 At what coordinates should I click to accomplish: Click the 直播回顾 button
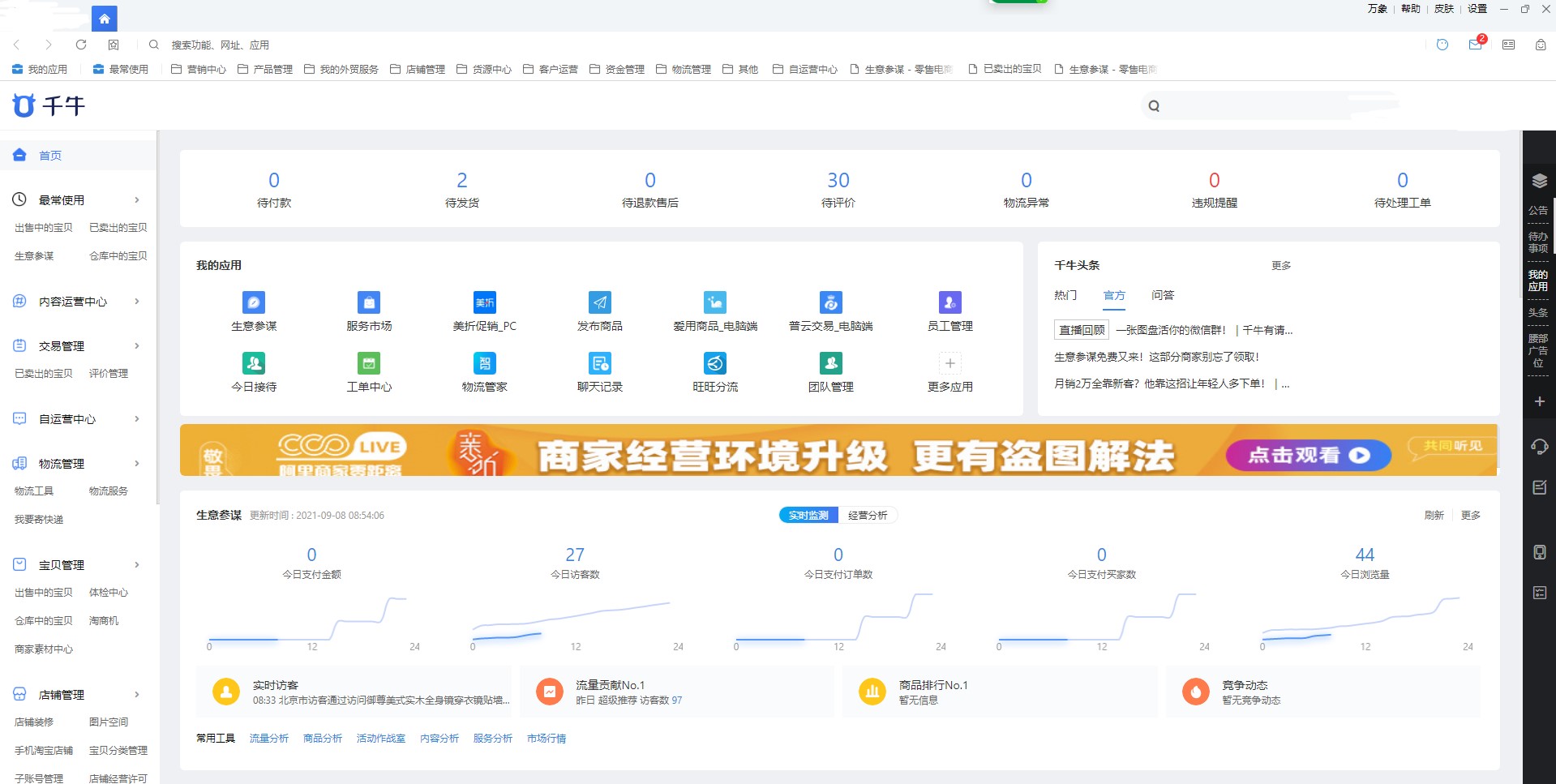[x=1080, y=330]
